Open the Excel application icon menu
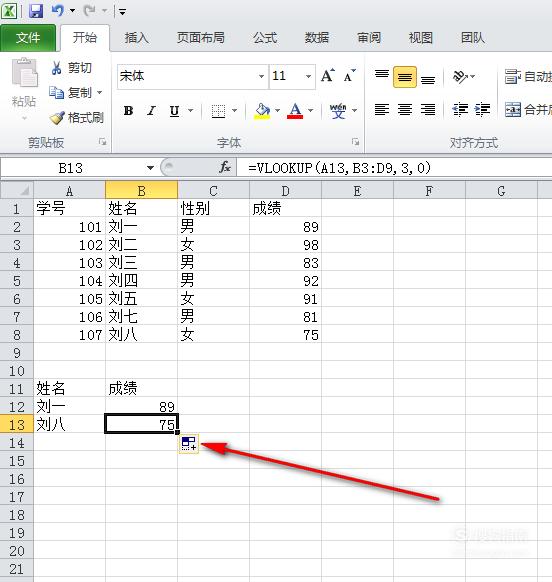This screenshot has width=552, height=582. (9, 11)
